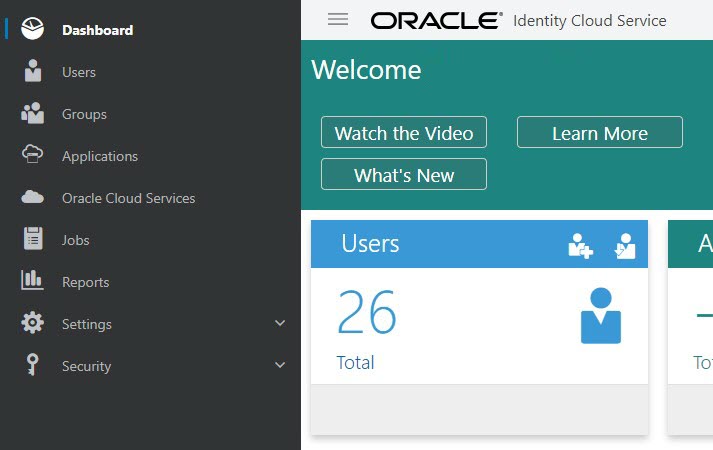Expand the Settings submenu chevron
Image resolution: width=713 pixels, height=450 pixels.
(x=280, y=323)
